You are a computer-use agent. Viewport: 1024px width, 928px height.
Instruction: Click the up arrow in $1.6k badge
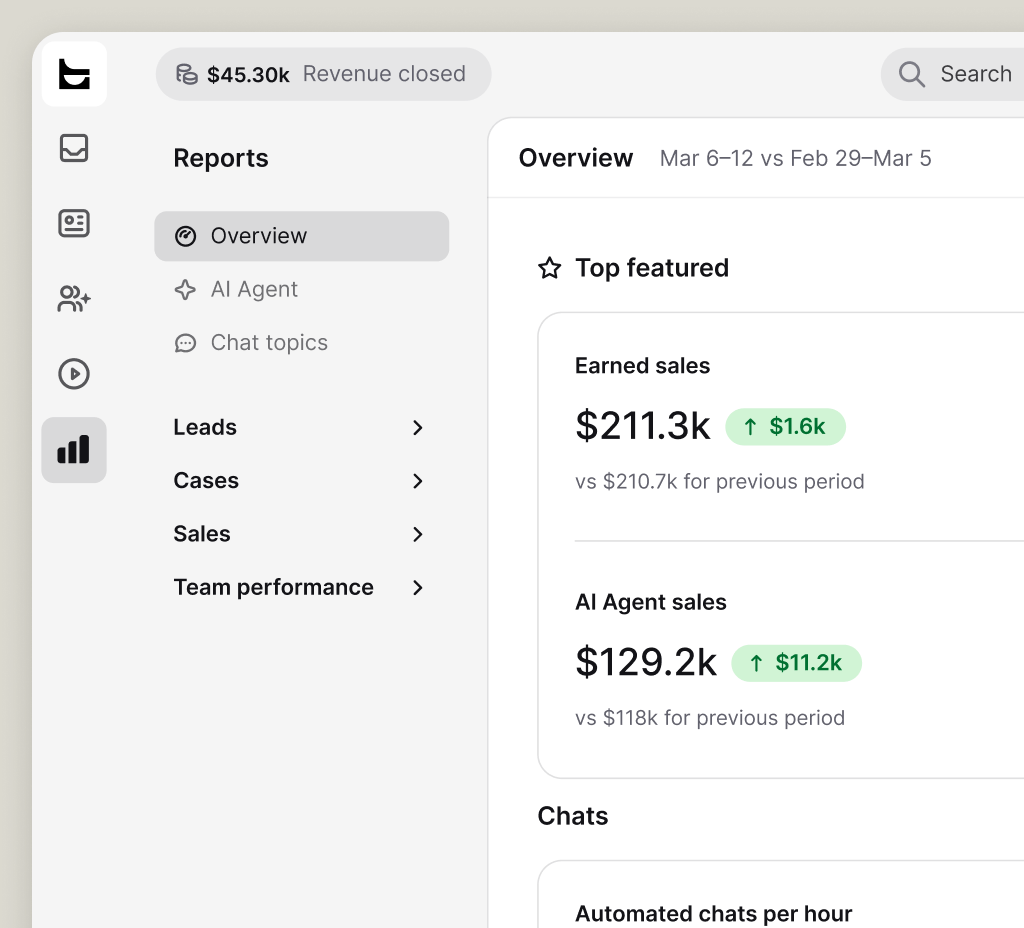click(750, 426)
